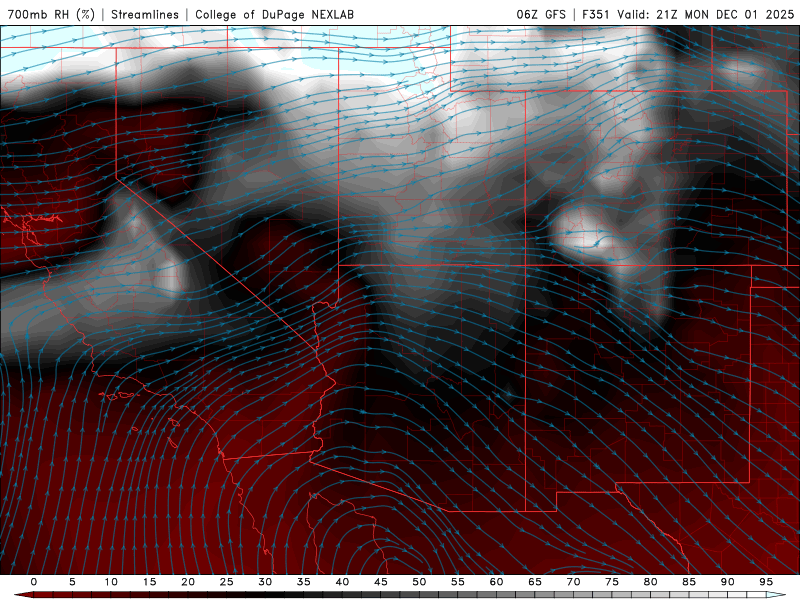Viewport: 800px width, 600px height.
Task: Select the "10" label on the RH scale
Action: 111,582
